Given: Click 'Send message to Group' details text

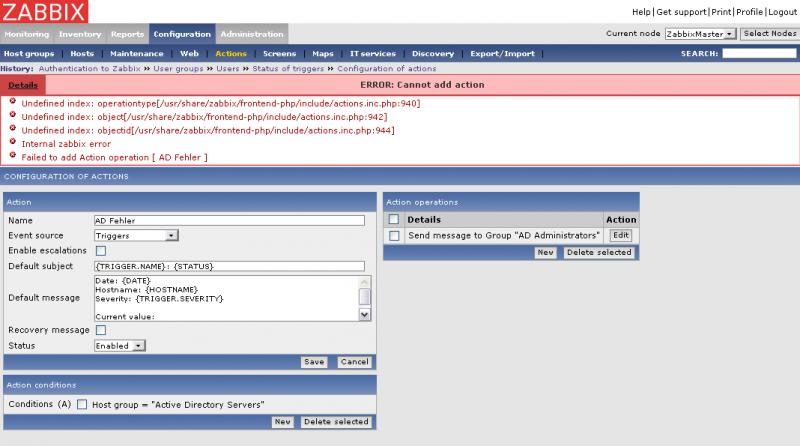Looking at the screenshot, I should 504,235.
